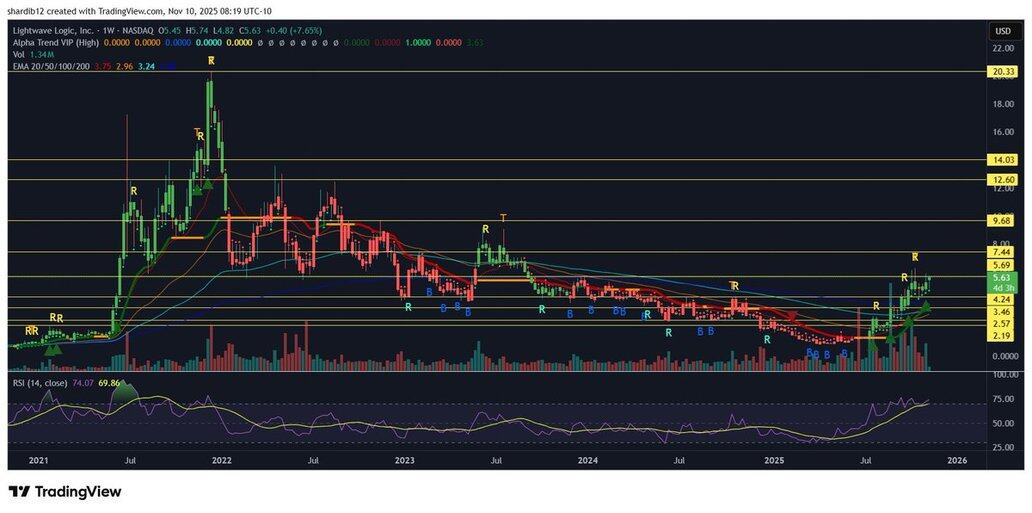Viewport: 1032px width, 513px height.
Task: Click the TradingView.com link in header text
Action: point(120,9)
